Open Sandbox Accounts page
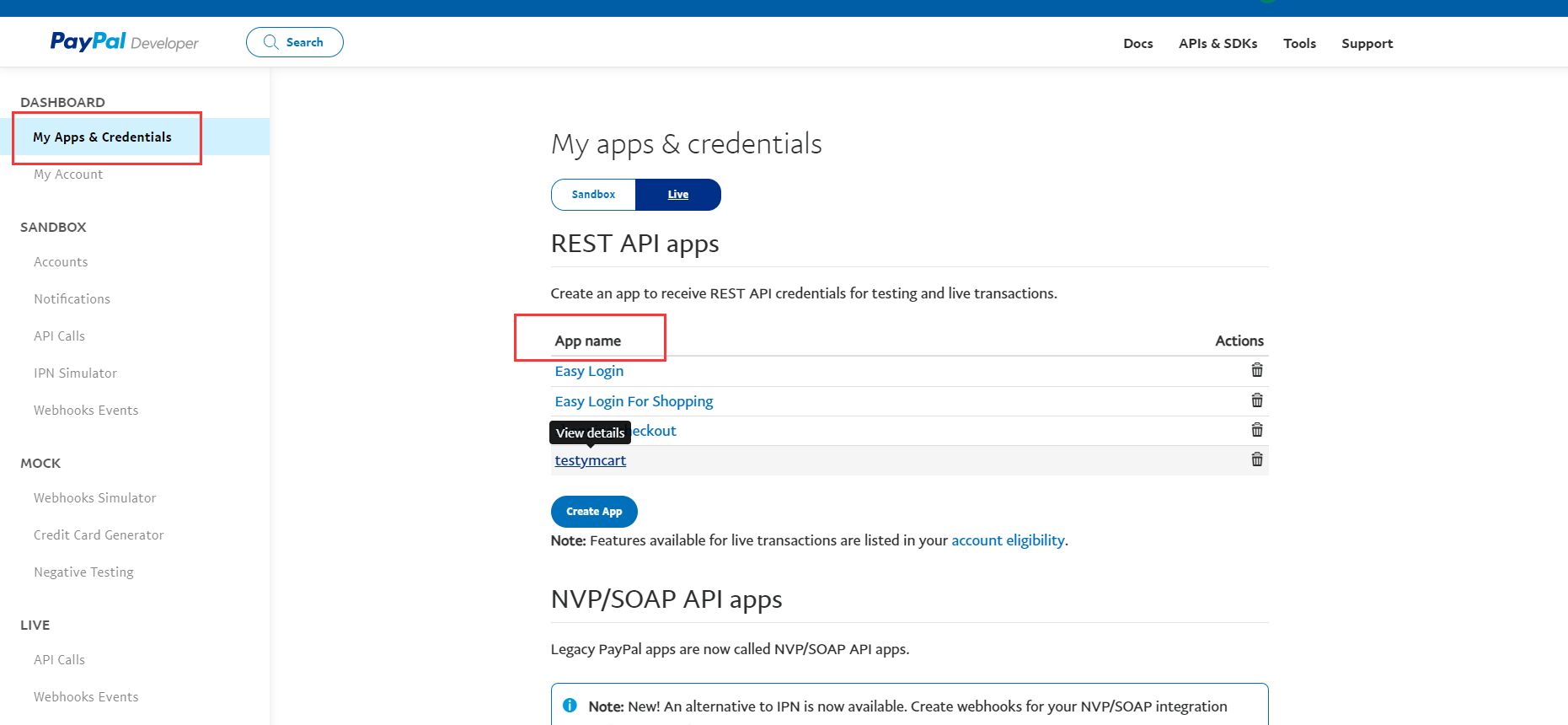 pos(61,262)
